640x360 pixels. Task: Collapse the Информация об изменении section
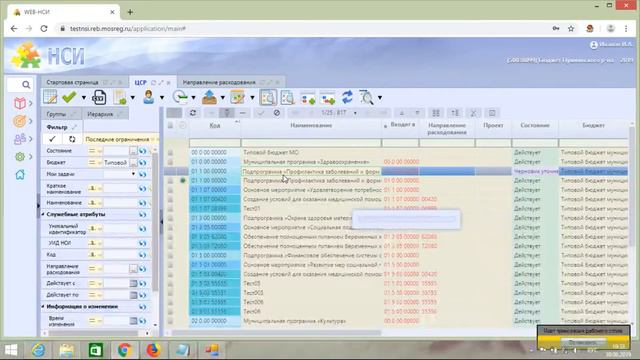coord(43,307)
